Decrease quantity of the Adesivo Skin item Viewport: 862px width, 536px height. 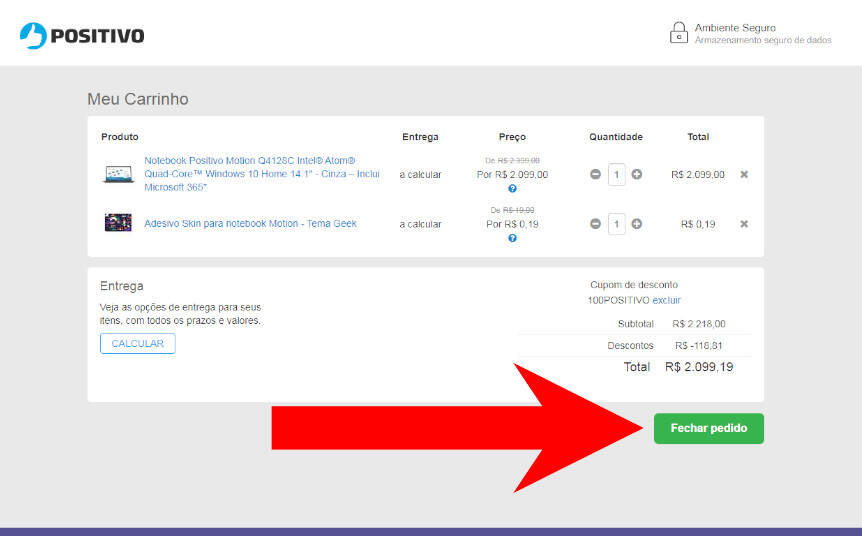(596, 224)
